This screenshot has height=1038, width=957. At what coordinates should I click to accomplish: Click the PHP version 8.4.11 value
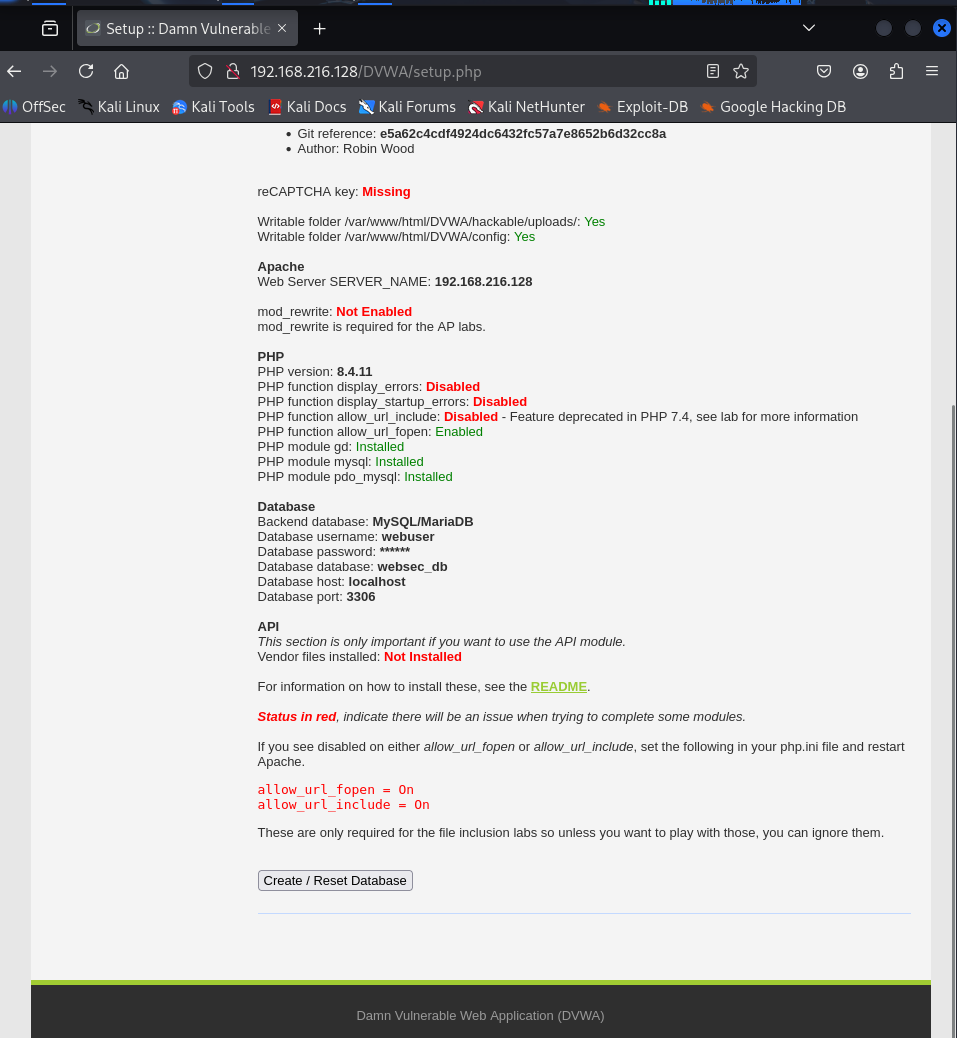(x=355, y=371)
